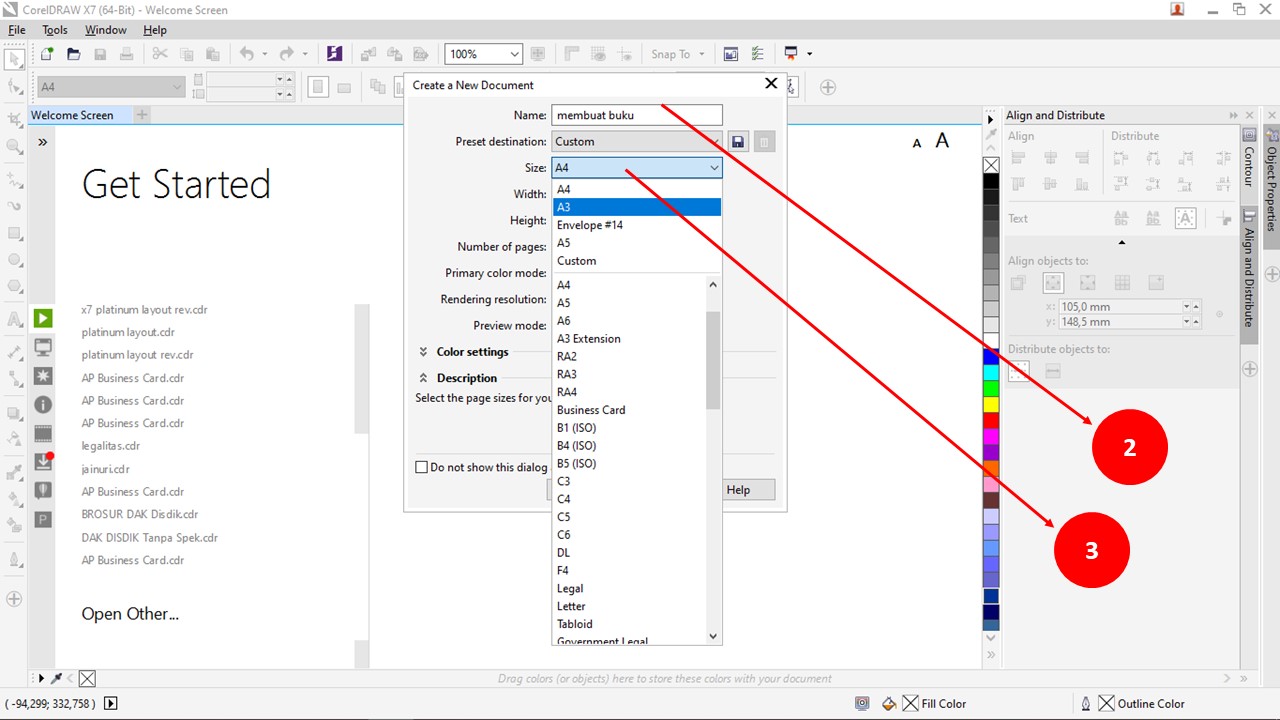Toggle Align objects to Page center
Screen dimensions: 1280x720
[1088, 283]
